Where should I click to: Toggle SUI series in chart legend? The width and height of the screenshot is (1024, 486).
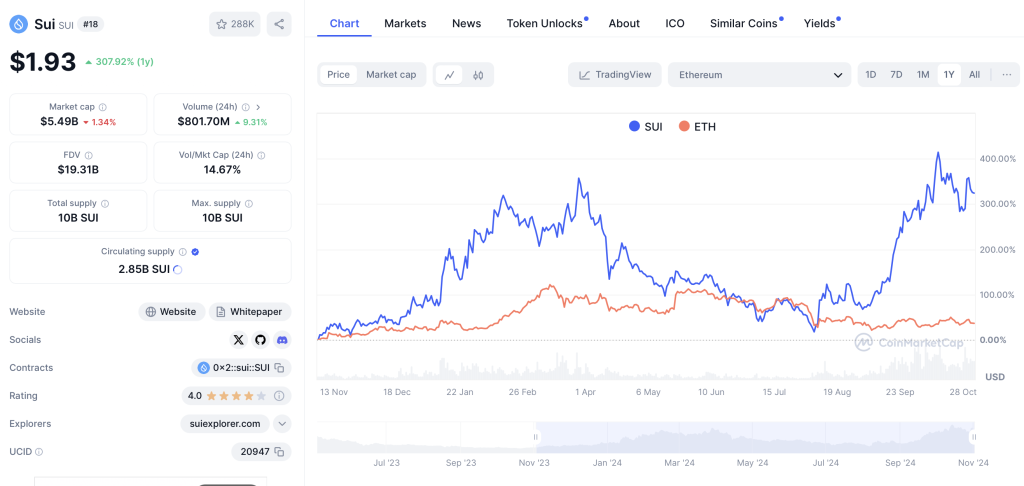tap(645, 127)
